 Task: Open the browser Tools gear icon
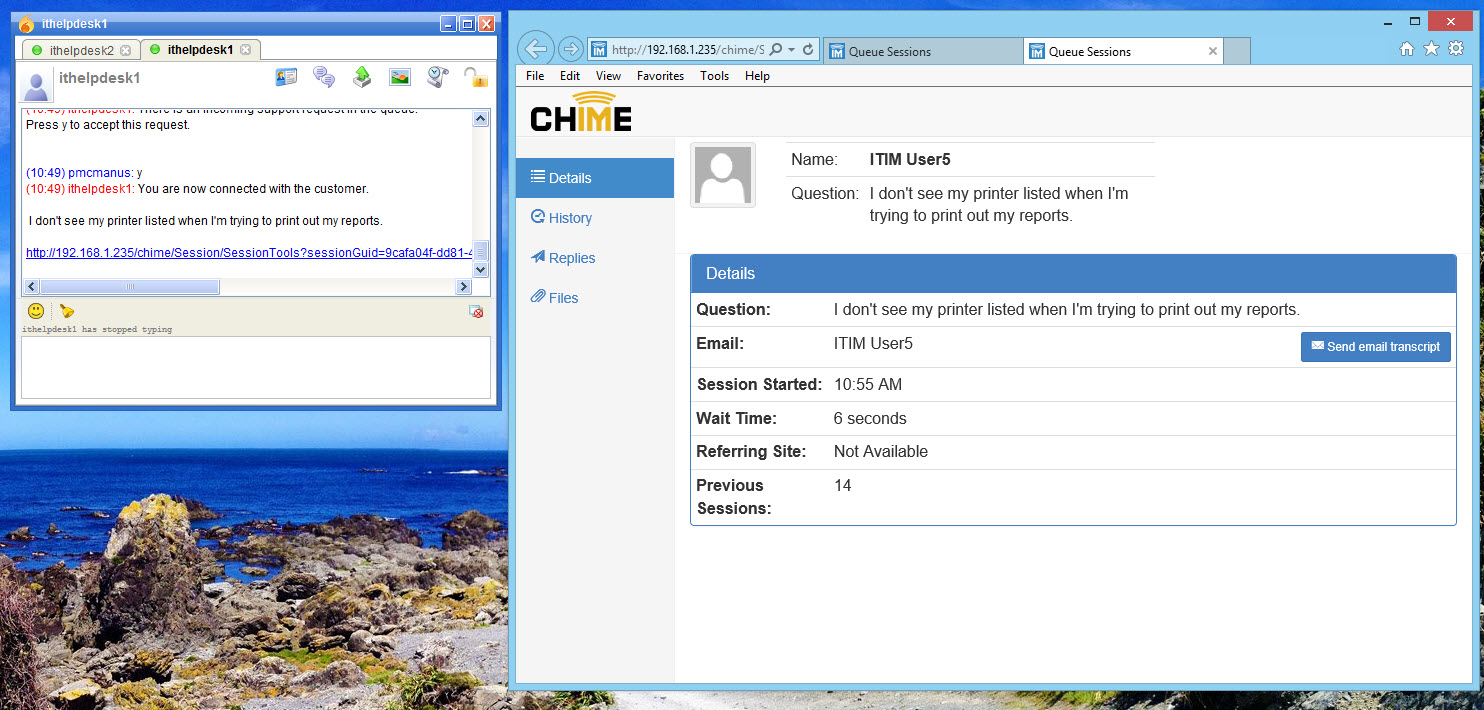click(x=1456, y=48)
